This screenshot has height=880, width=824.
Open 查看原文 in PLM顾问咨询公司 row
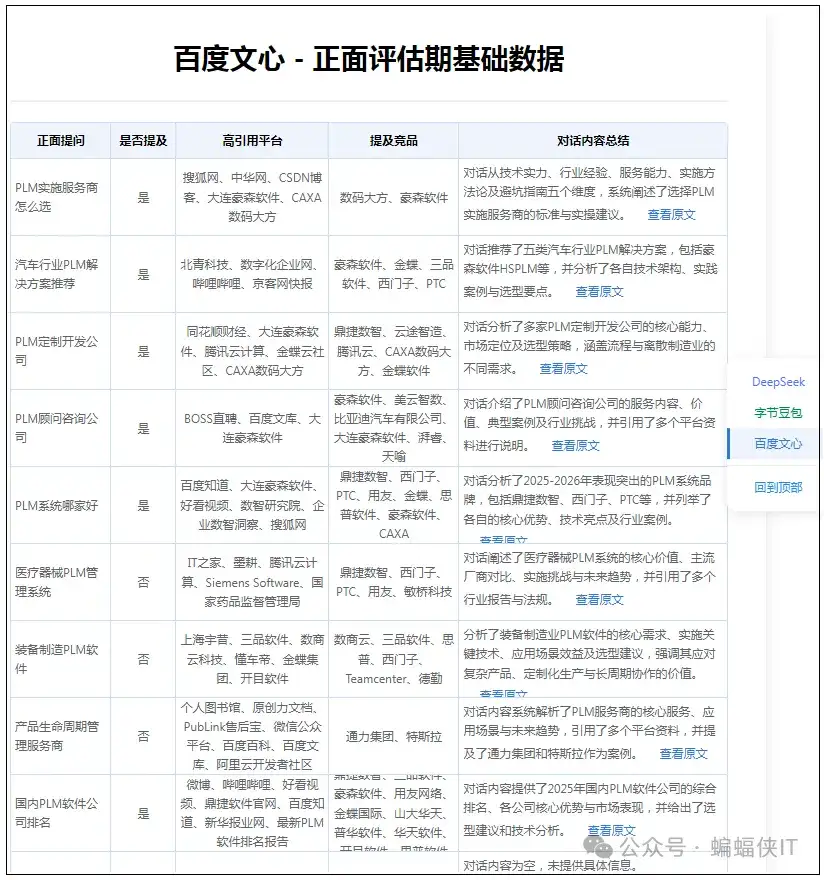tap(575, 446)
